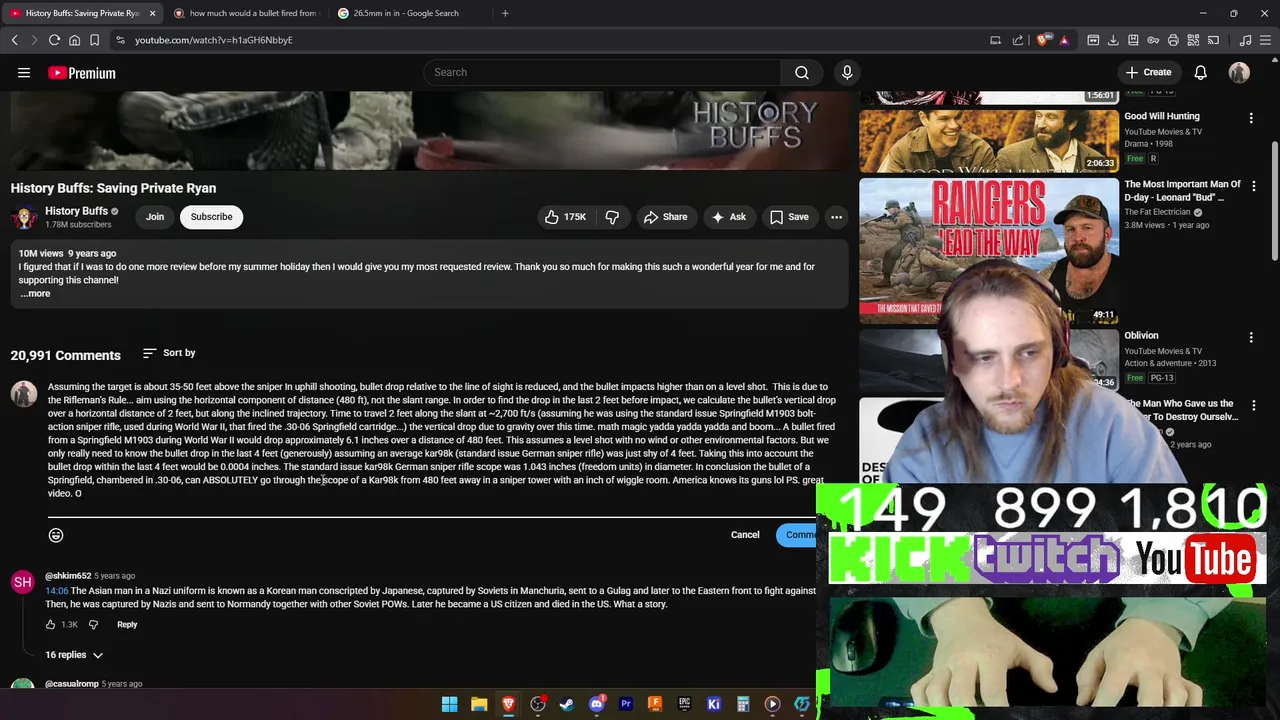Switch to the 26.5mm in in Google tab
Viewport: 1280px width, 720px height.
[408, 13]
